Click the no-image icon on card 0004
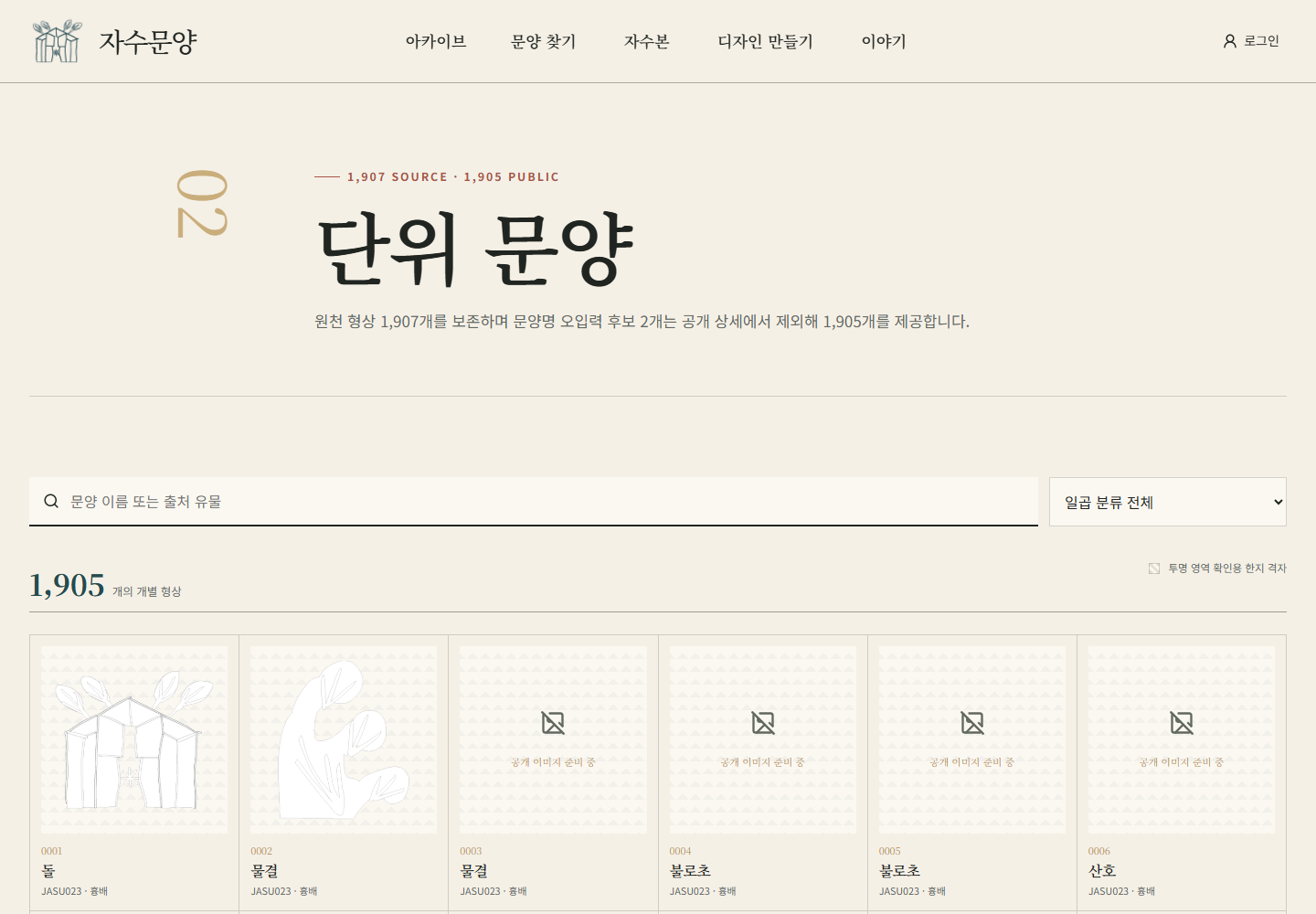Image resolution: width=1316 pixels, height=914 pixels. click(763, 723)
